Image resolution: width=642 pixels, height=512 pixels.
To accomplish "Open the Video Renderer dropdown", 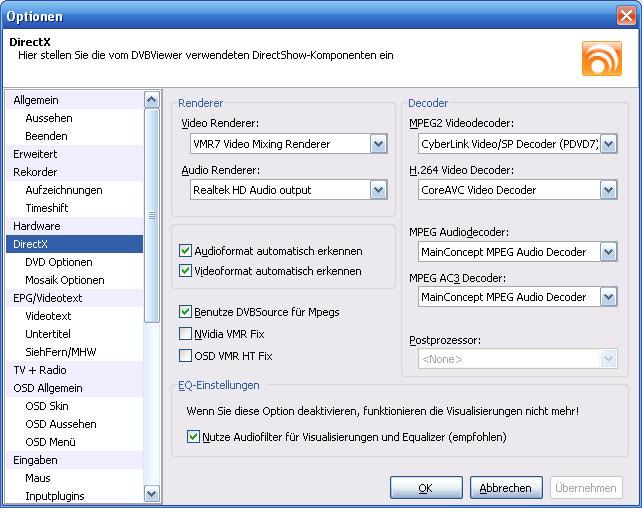I will click(x=377, y=145).
